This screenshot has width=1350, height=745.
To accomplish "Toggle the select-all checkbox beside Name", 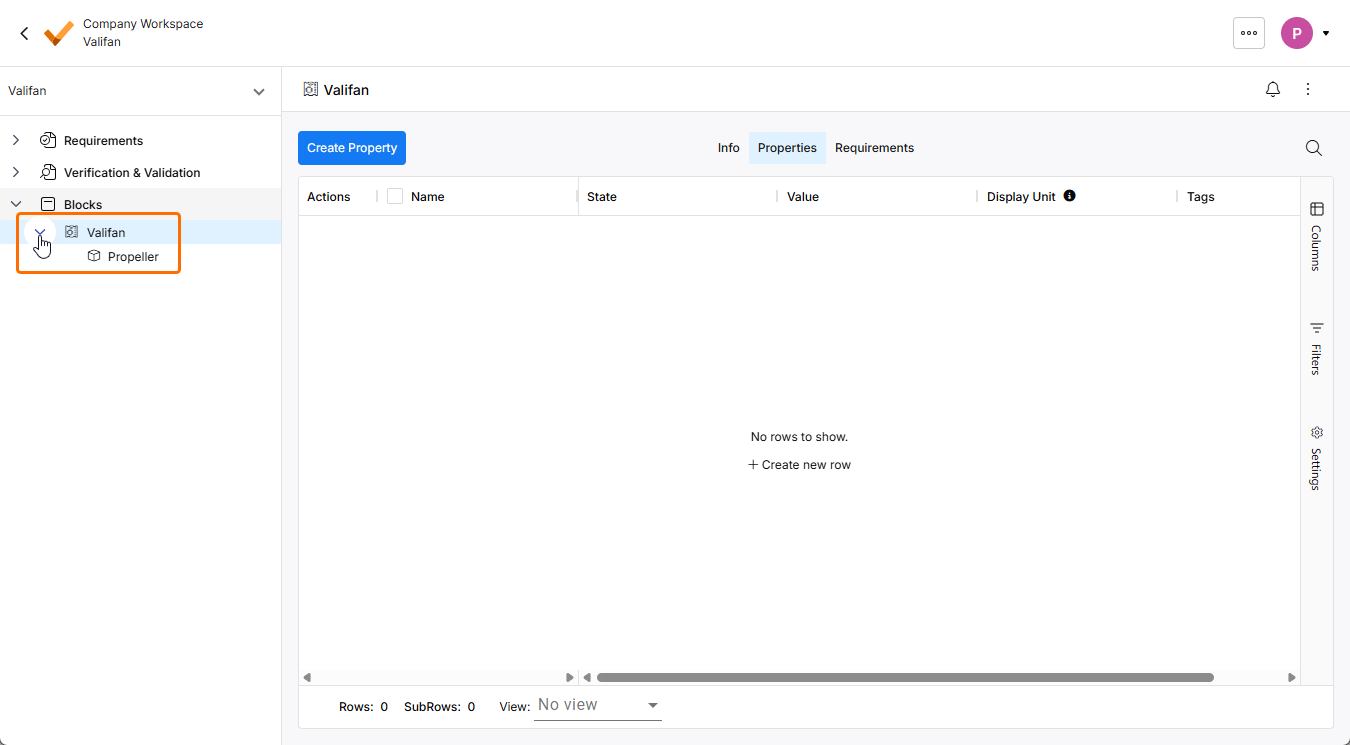I will click(395, 196).
